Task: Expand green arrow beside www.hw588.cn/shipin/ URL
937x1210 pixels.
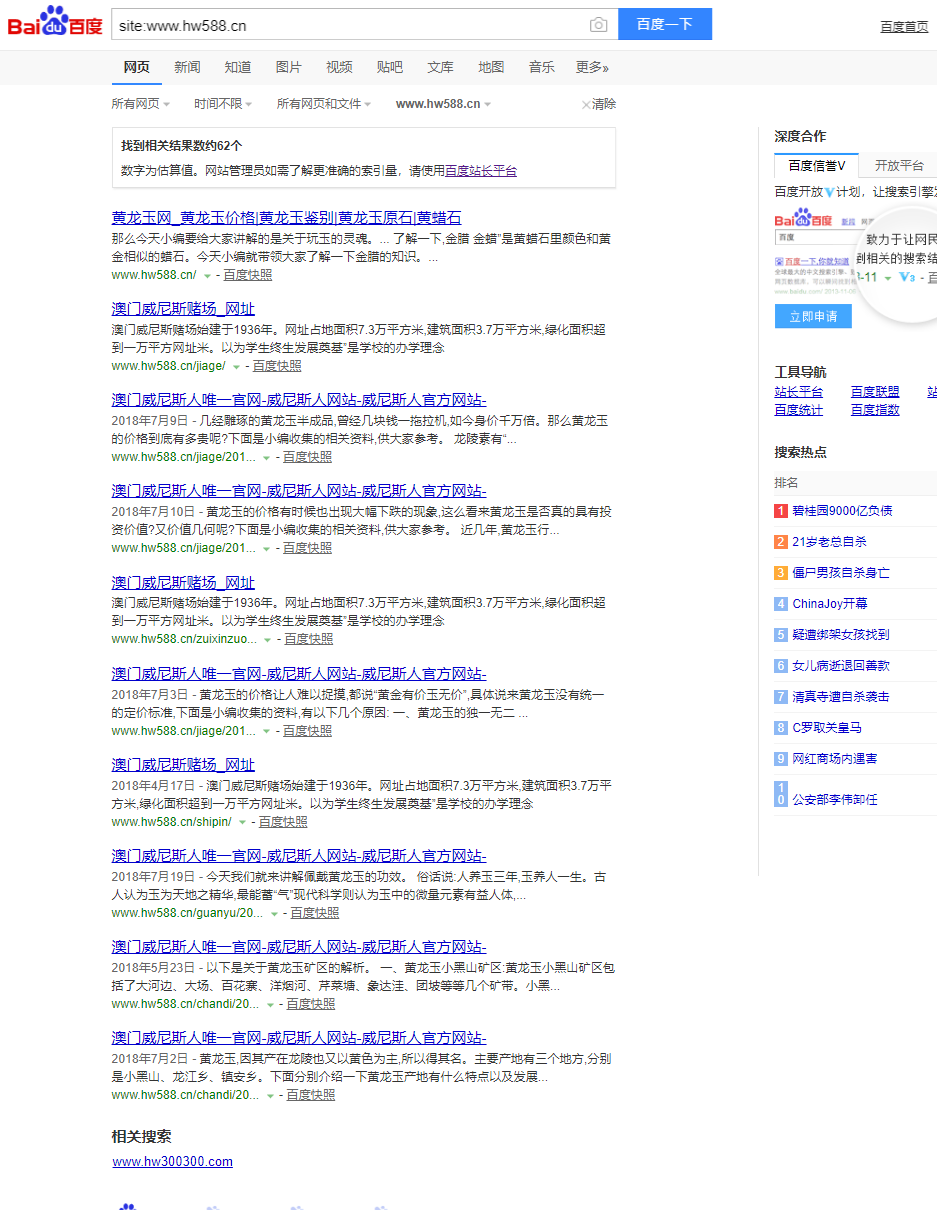Action: pyautogui.click(x=243, y=823)
